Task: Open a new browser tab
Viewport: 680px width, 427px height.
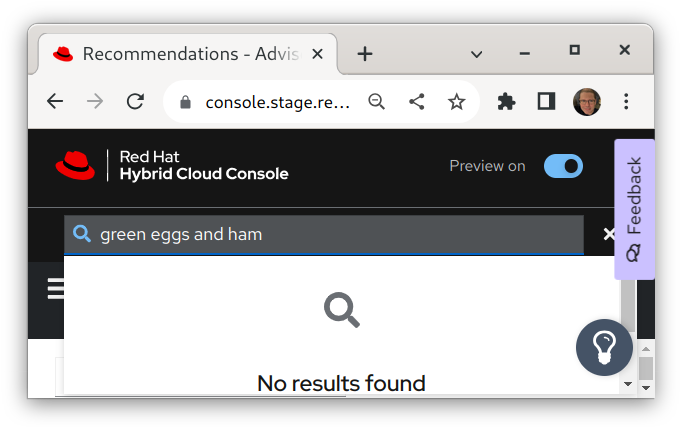Action: point(365,54)
